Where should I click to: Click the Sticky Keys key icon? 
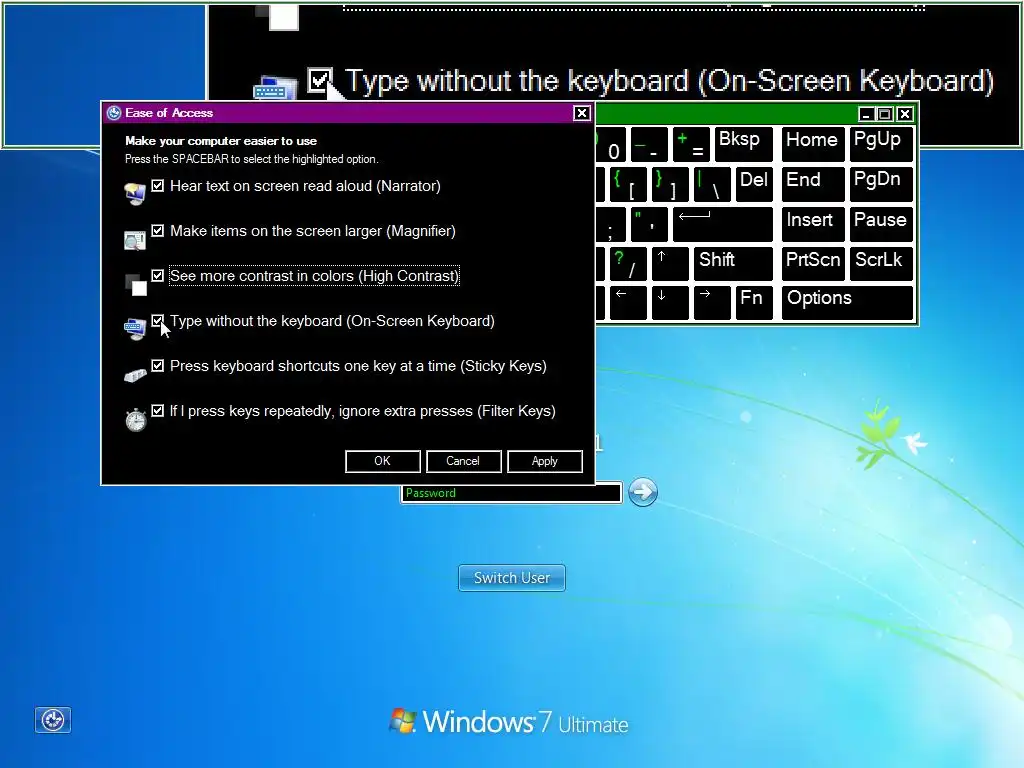(135, 376)
